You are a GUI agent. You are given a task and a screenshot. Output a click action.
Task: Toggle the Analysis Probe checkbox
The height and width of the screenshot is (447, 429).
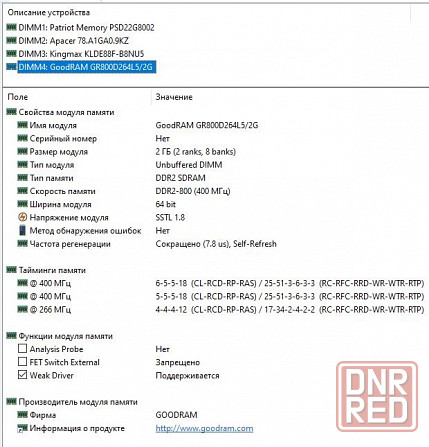coord(22,349)
